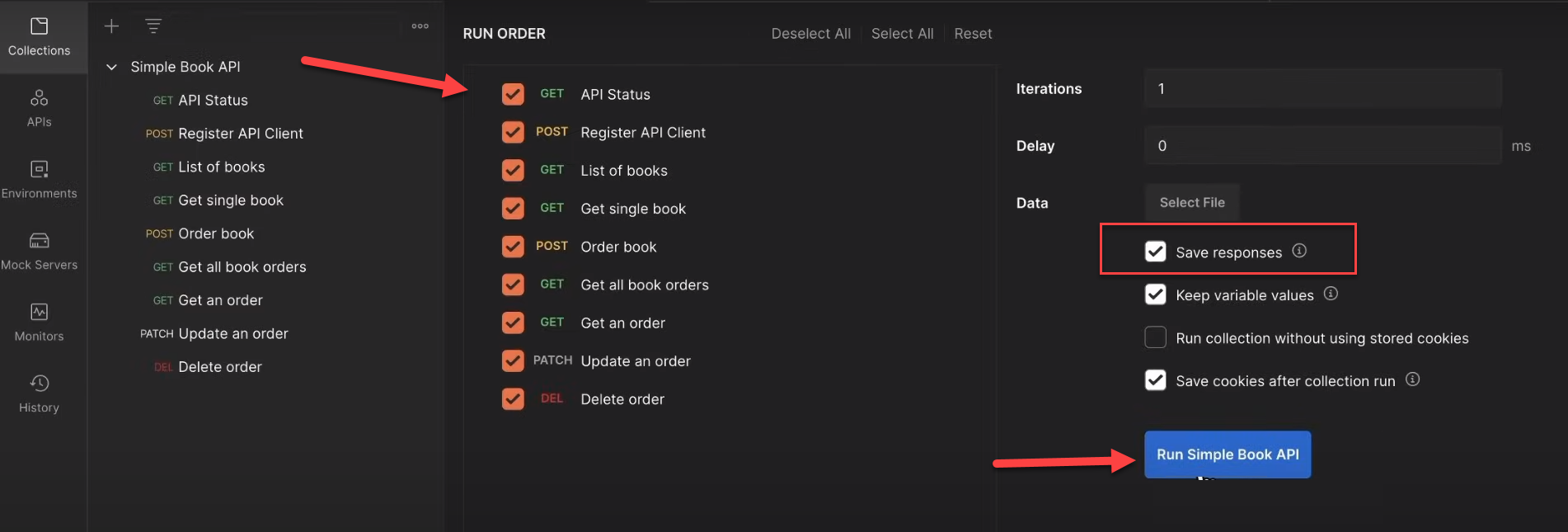Collapse the Simple Book API collection
The width and height of the screenshot is (1568, 532).
point(111,67)
